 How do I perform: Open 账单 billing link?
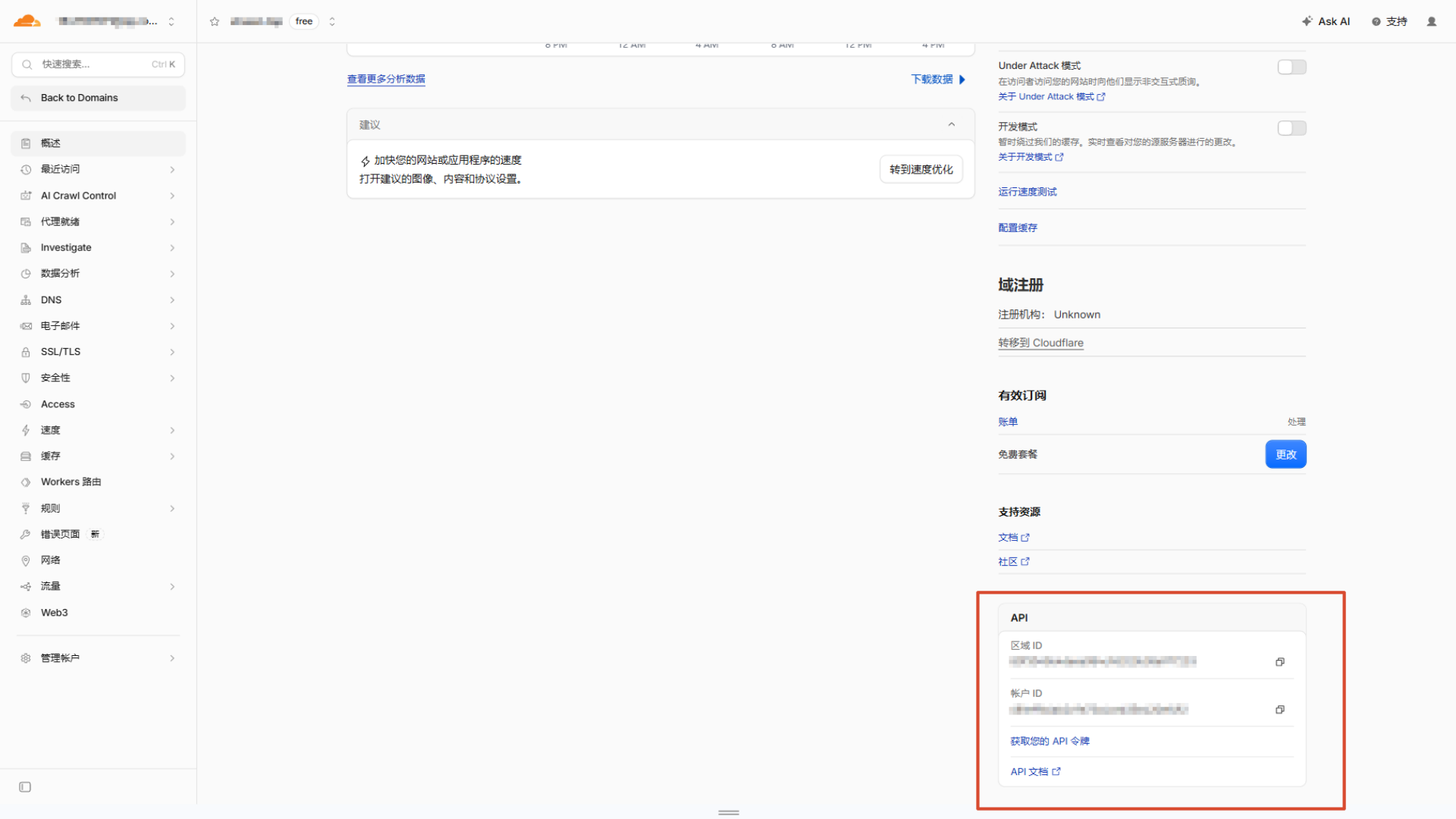tap(1008, 422)
